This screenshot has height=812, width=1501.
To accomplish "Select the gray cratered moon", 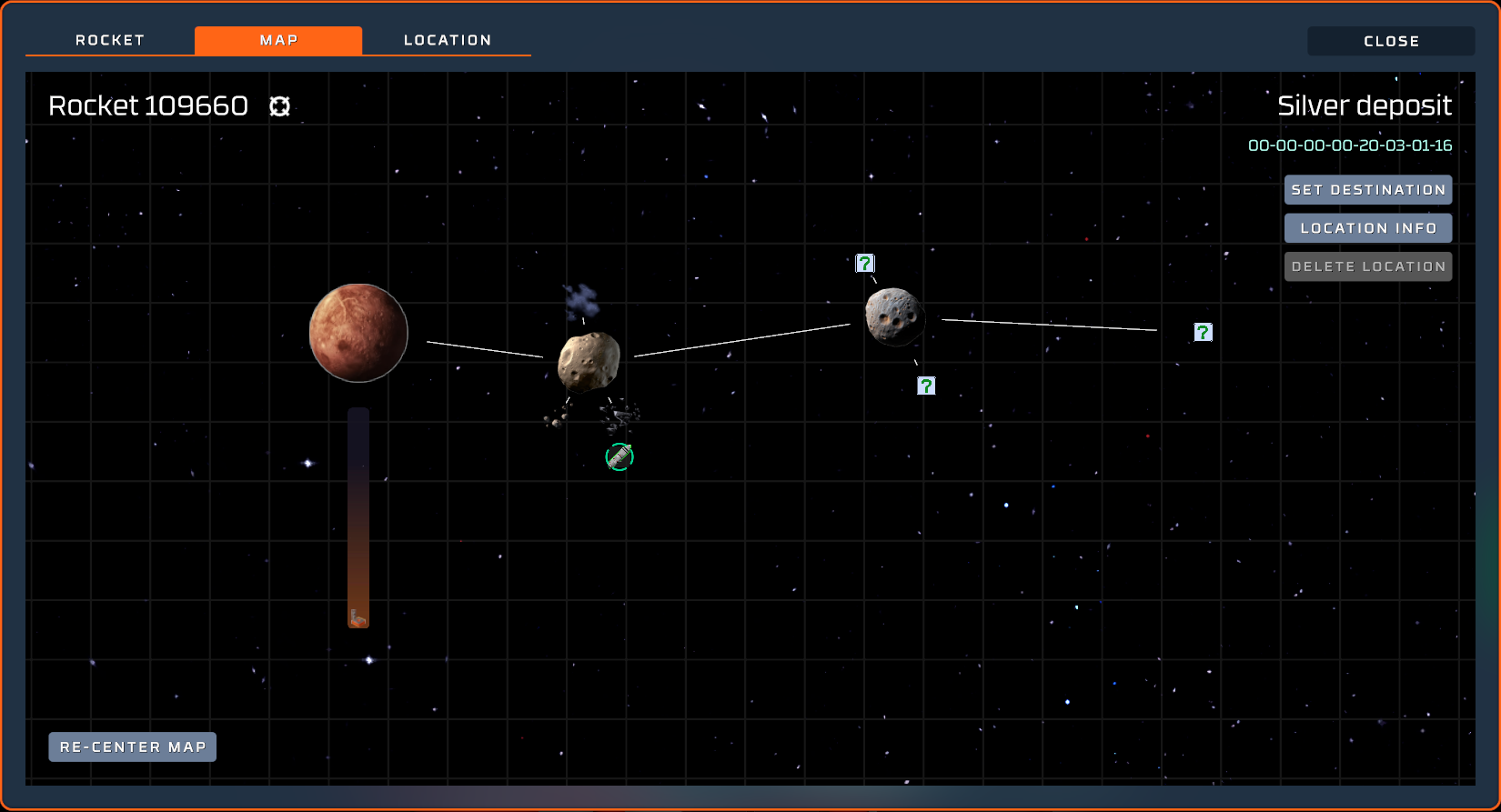I will click(x=894, y=316).
